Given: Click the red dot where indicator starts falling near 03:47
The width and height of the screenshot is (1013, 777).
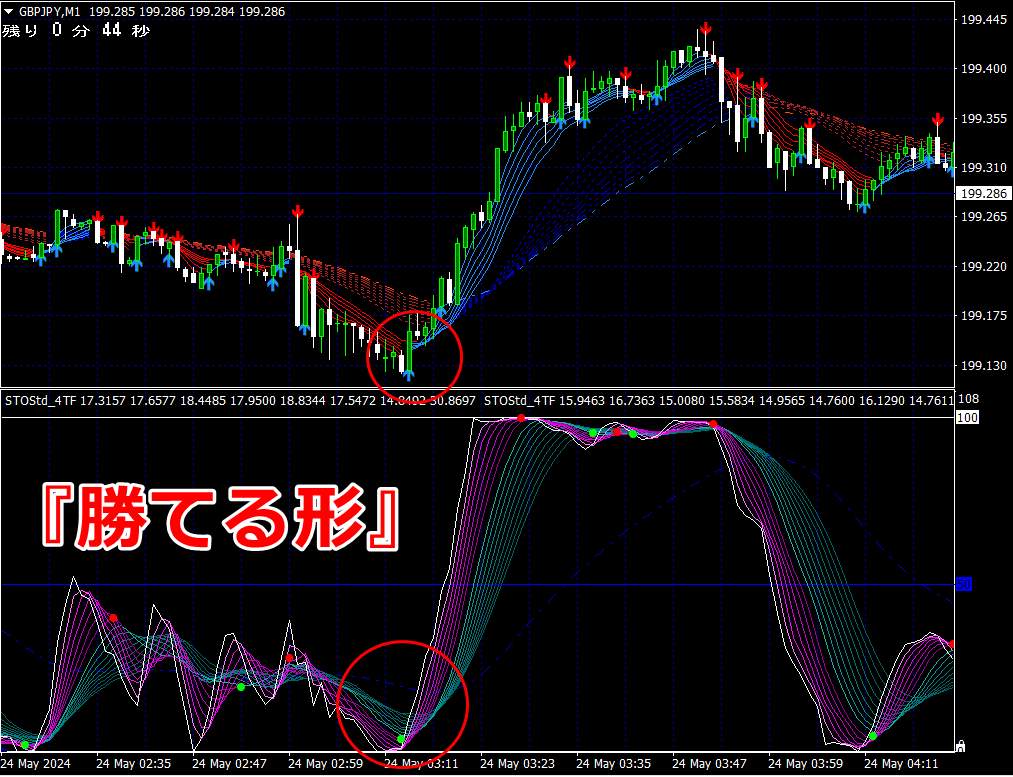Looking at the screenshot, I should [713, 424].
